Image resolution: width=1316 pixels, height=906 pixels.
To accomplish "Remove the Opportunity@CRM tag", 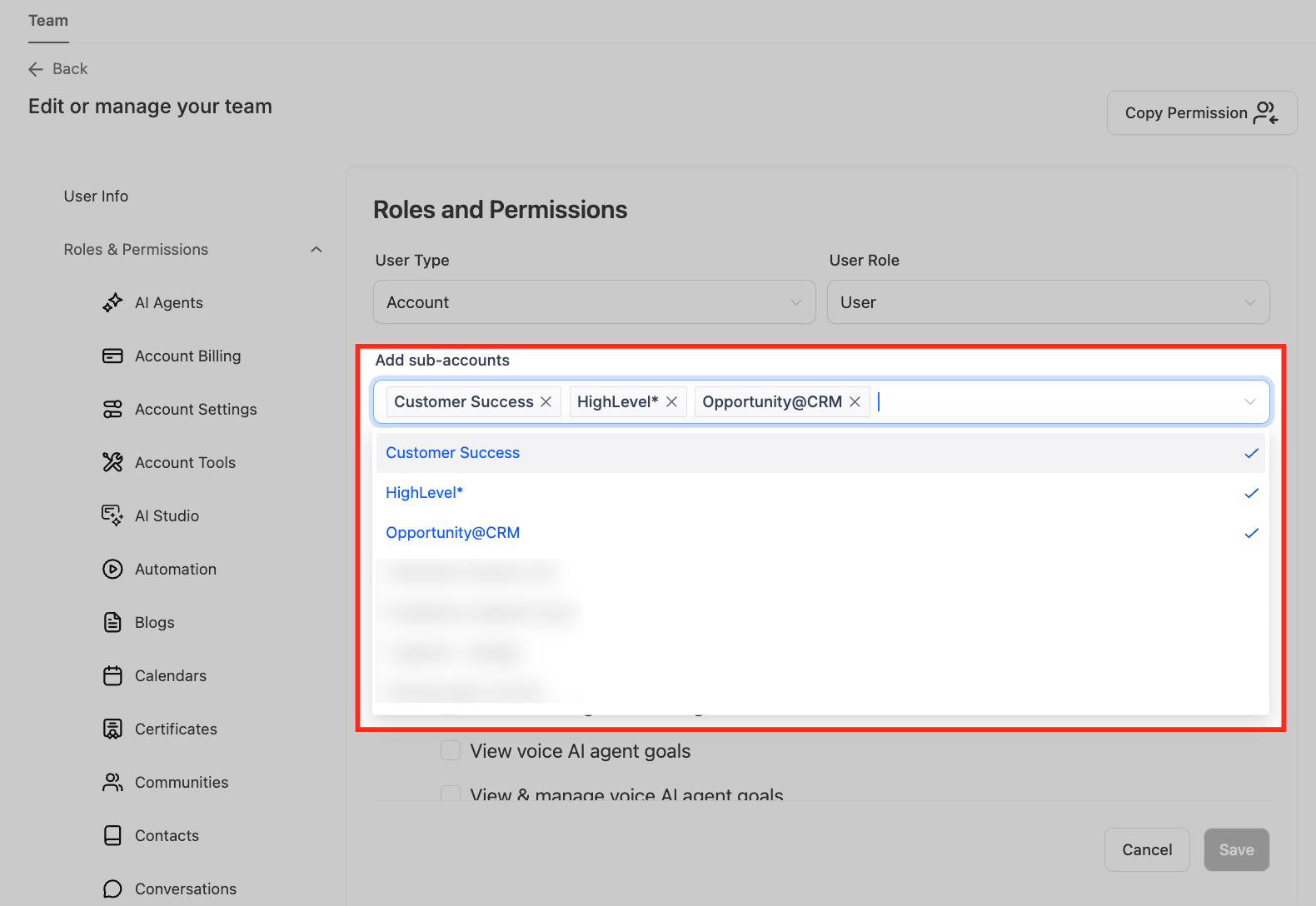I will tap(855, 402).
